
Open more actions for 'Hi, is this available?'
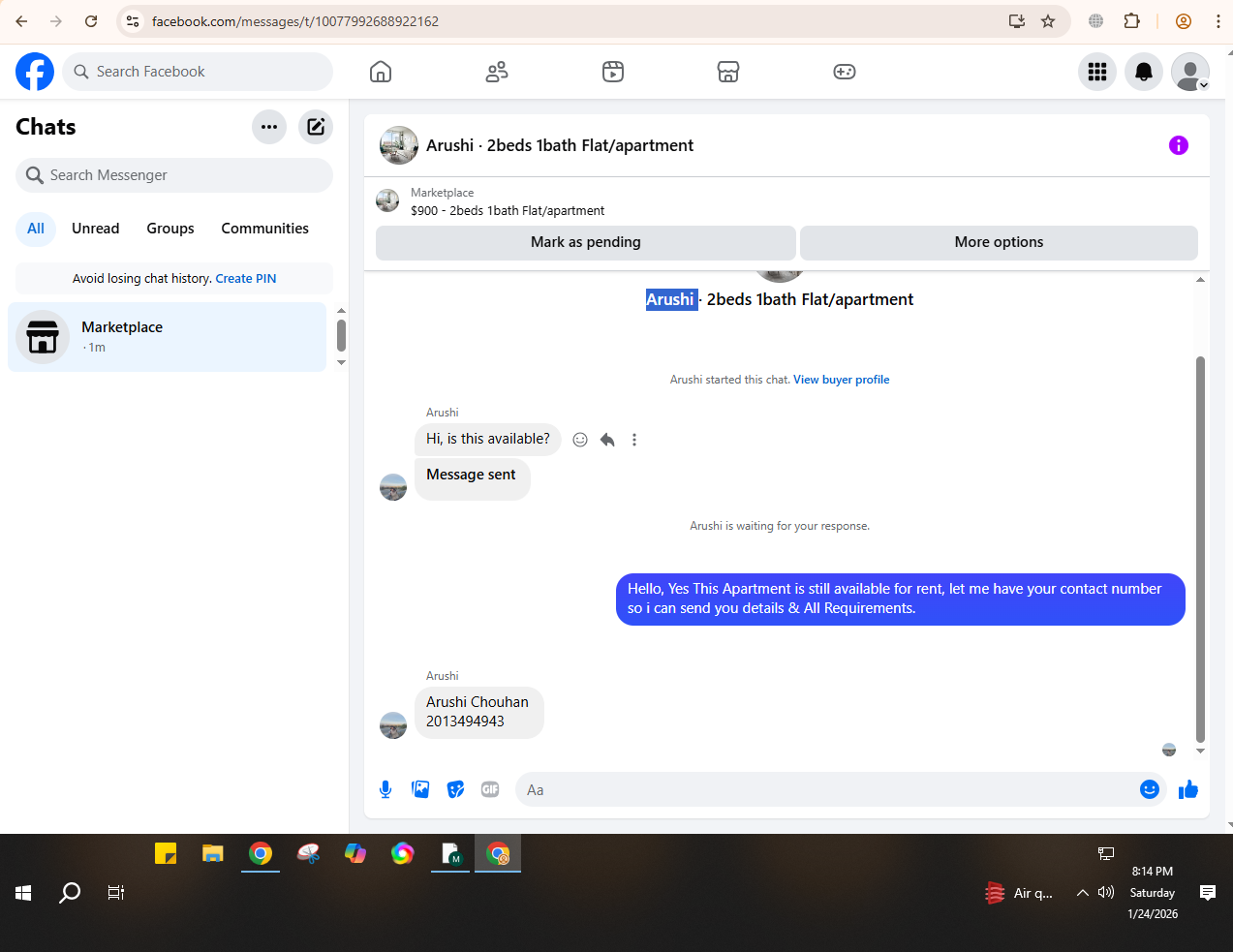click(634, 440)
